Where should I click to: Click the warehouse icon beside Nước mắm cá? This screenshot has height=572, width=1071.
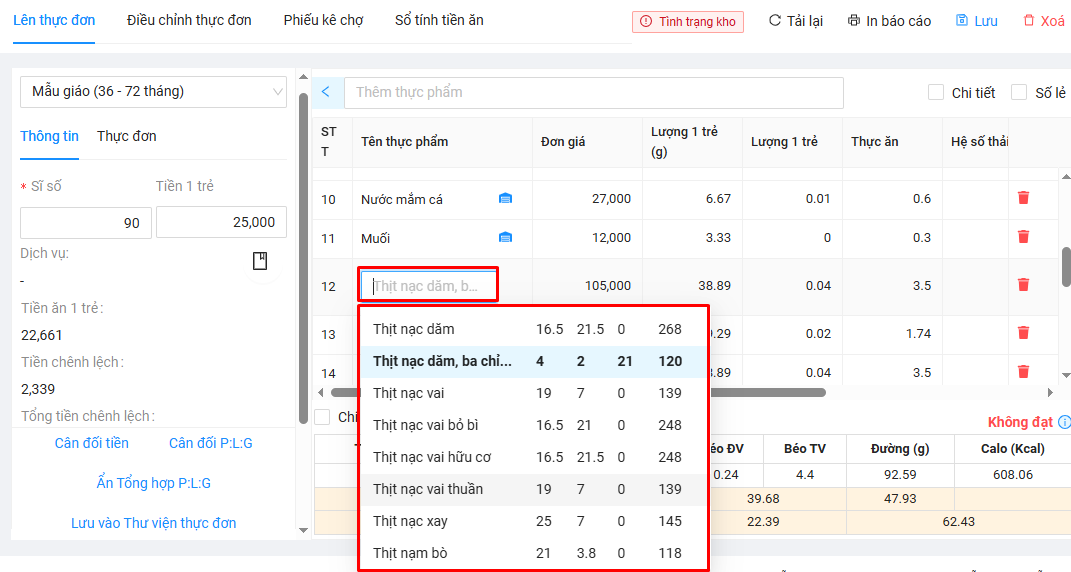(x=505, y=199)
